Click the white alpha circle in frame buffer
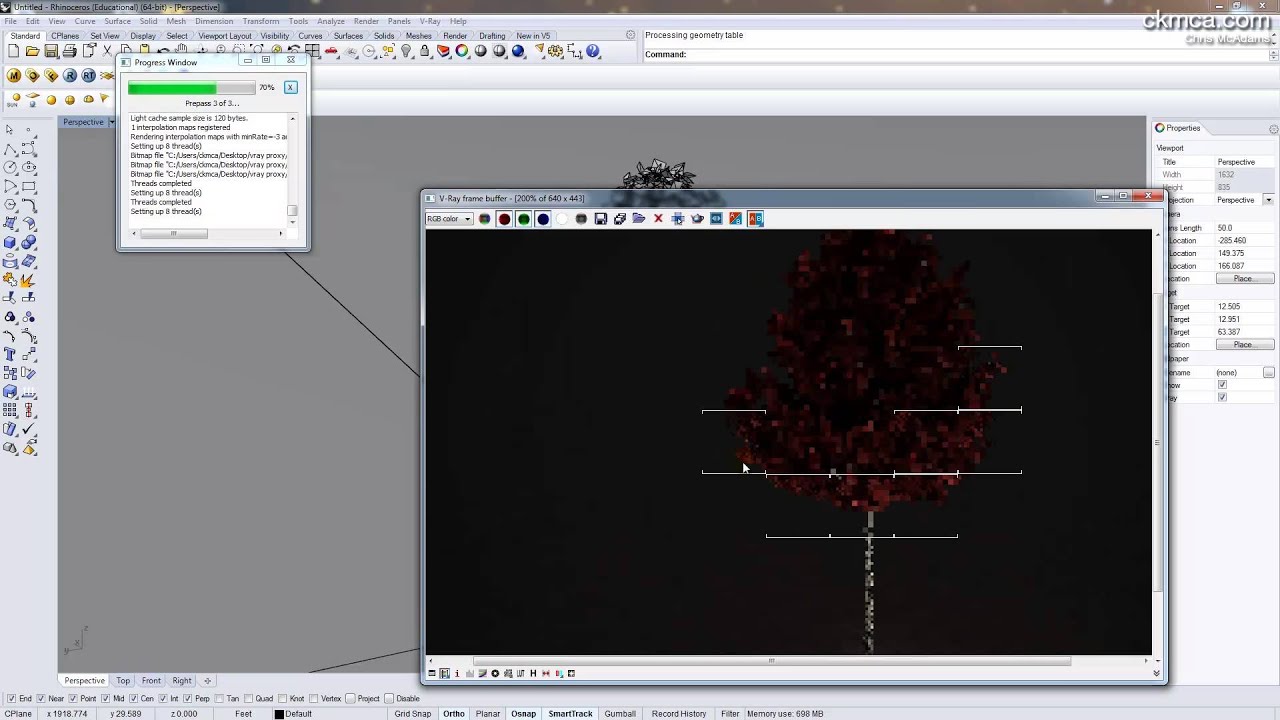The height and width of the screenshot is (720, 1280). coord(562,219)
